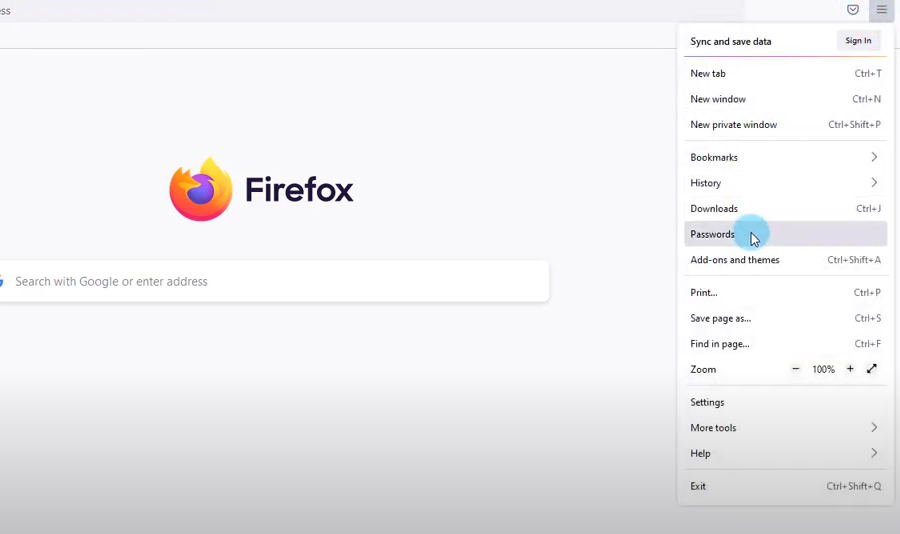
Task: Reset zoom by clicking 100% label
Action: click(823, 370)
